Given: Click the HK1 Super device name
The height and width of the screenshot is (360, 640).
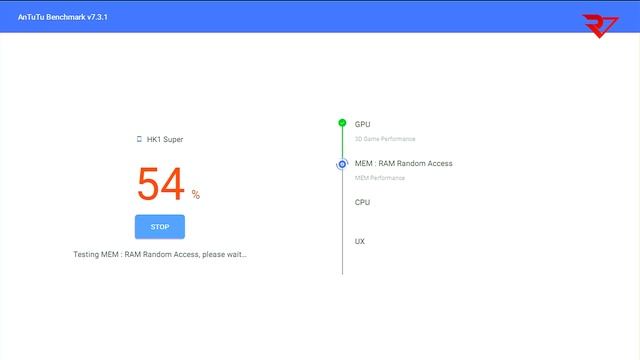Looking at the screenshot, I should [165, 139].
